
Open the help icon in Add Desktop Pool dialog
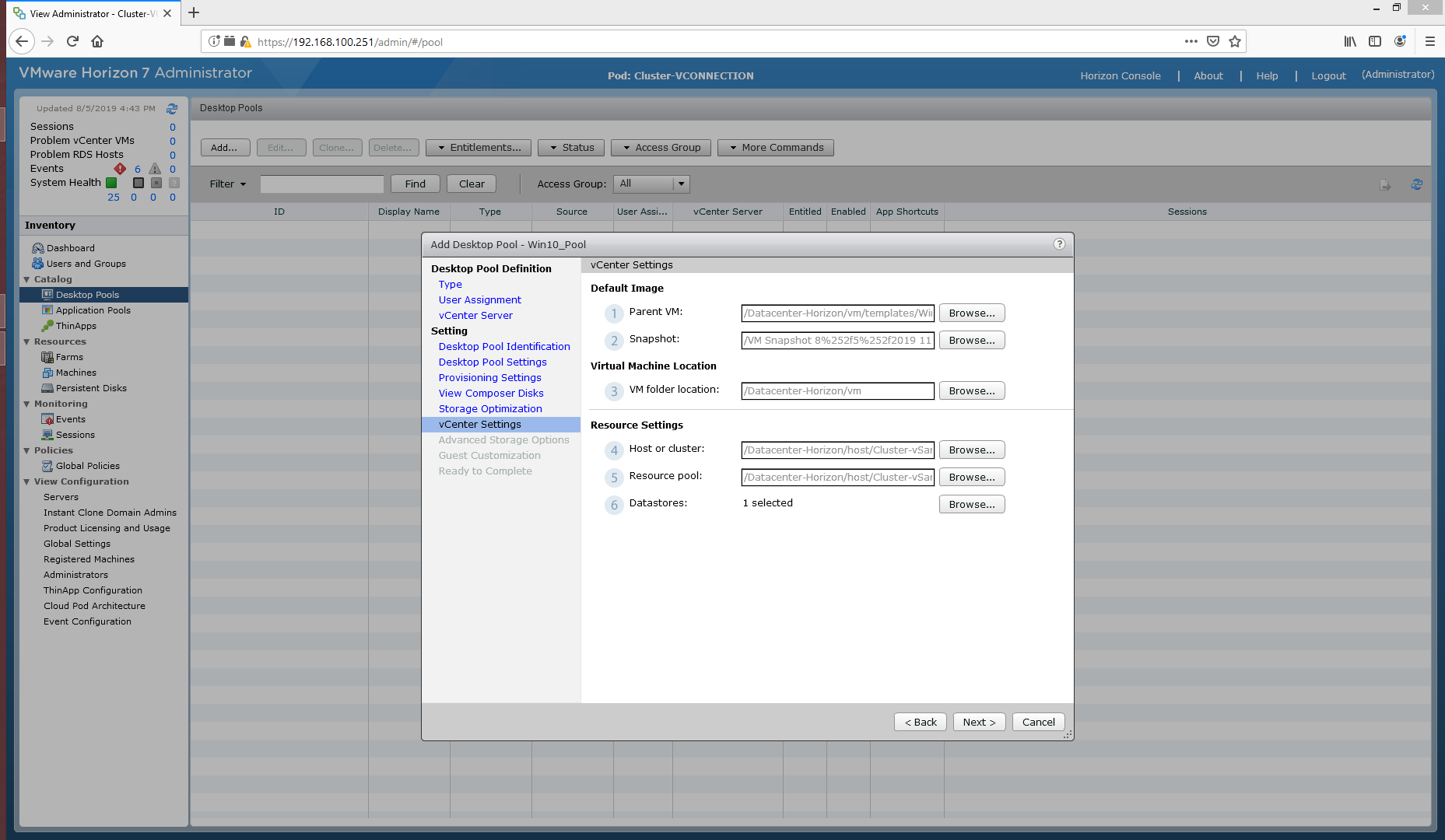1059,244
